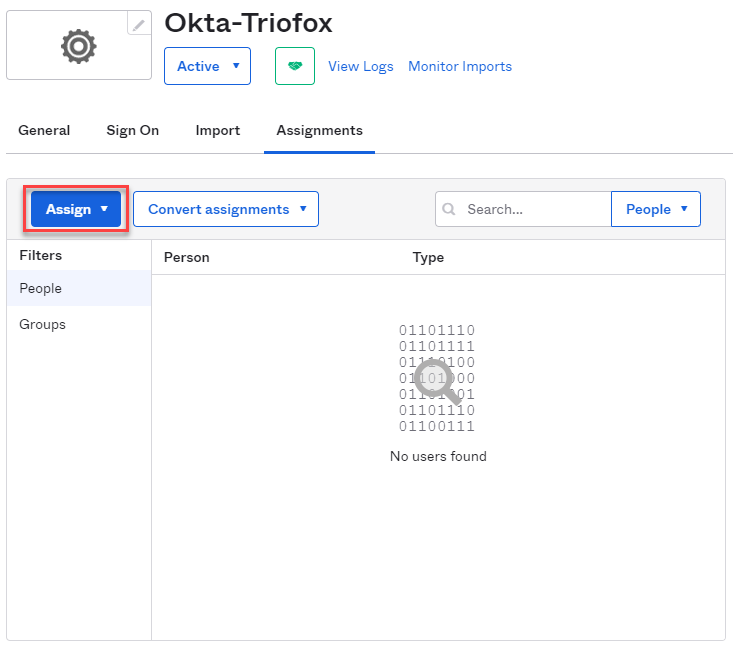This screenshot has width=733, height=649.
Task: Open the Assign dropdown button
Action: pos(76,209)
